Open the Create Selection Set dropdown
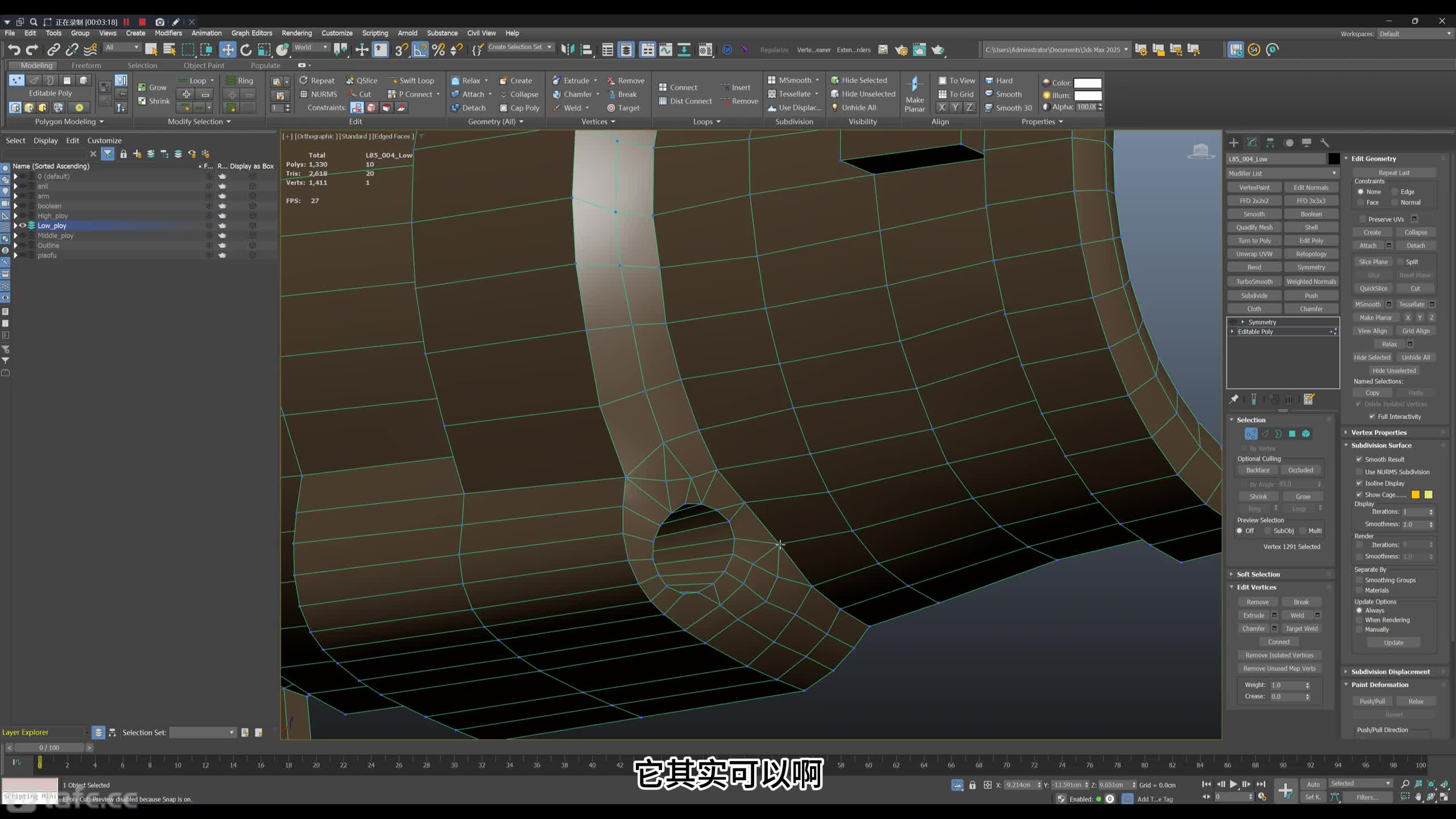This screenshot has height=819, width=1456. tap(520, 48)
